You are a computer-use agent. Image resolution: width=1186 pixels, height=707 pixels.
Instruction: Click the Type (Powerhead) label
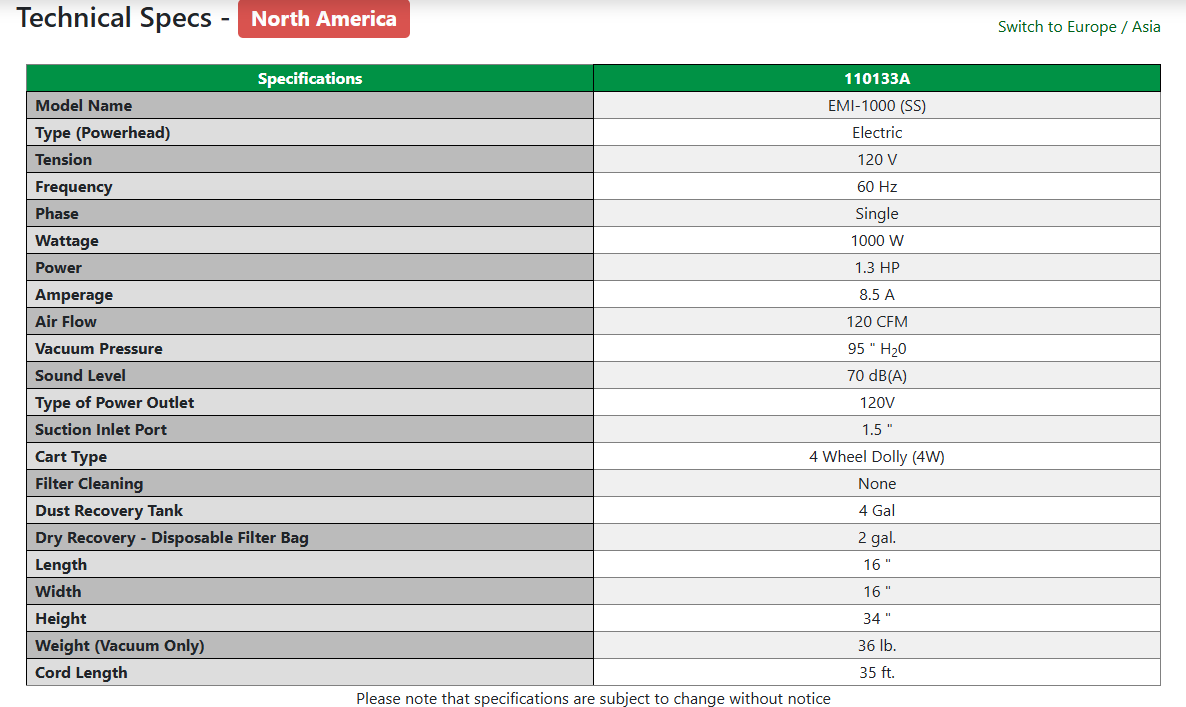[x=103, y=133]
